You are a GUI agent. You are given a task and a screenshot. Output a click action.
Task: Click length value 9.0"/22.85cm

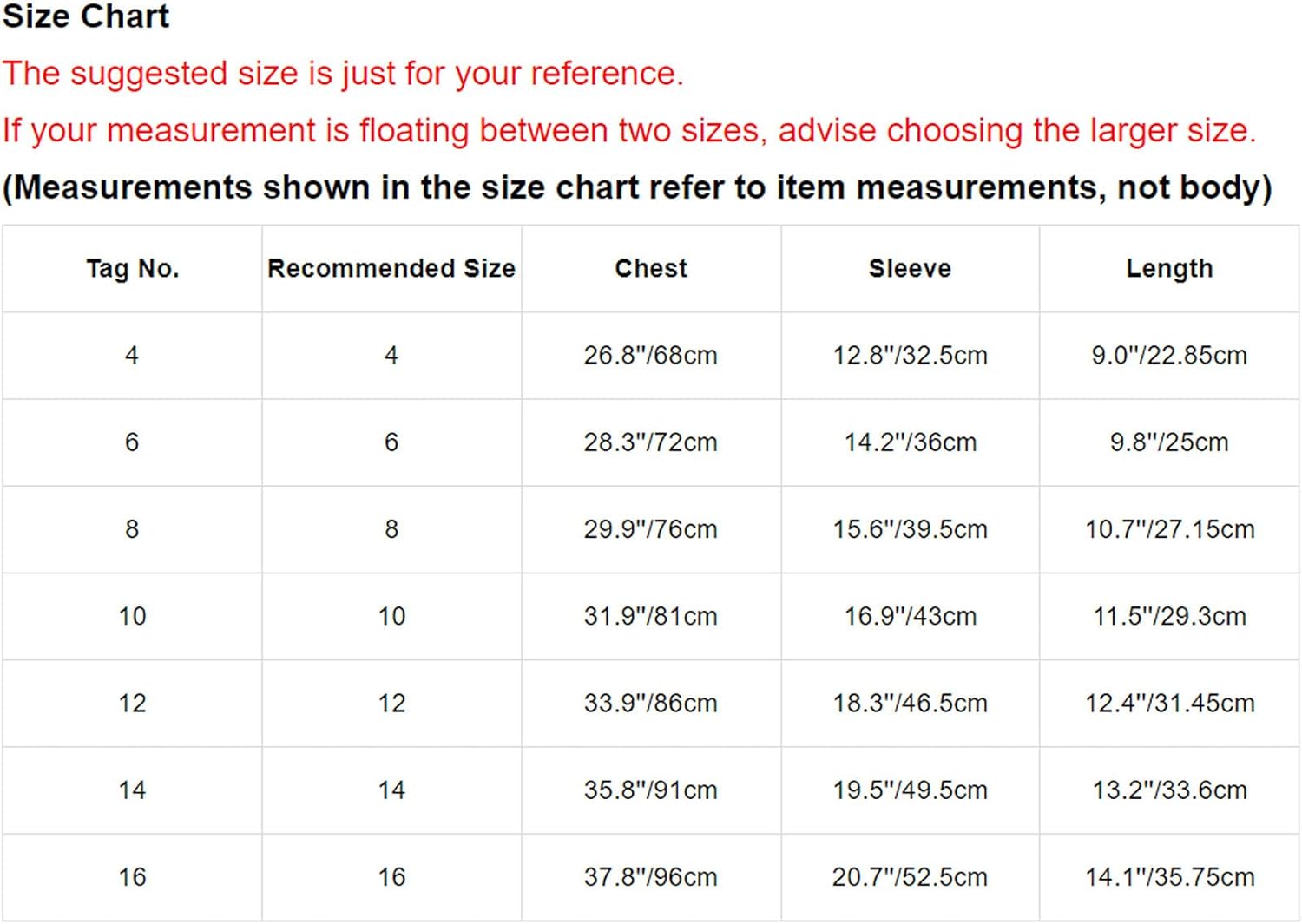1169,356
